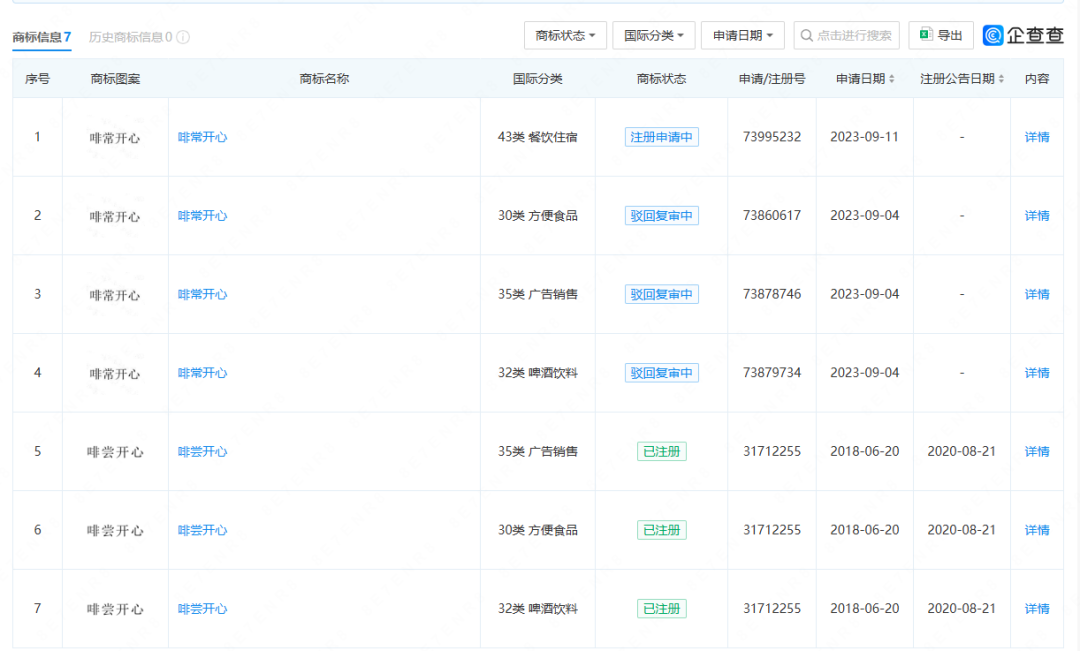Click the 点击进行搜索 search field
Screen dimensions: 1080x651
853,35
